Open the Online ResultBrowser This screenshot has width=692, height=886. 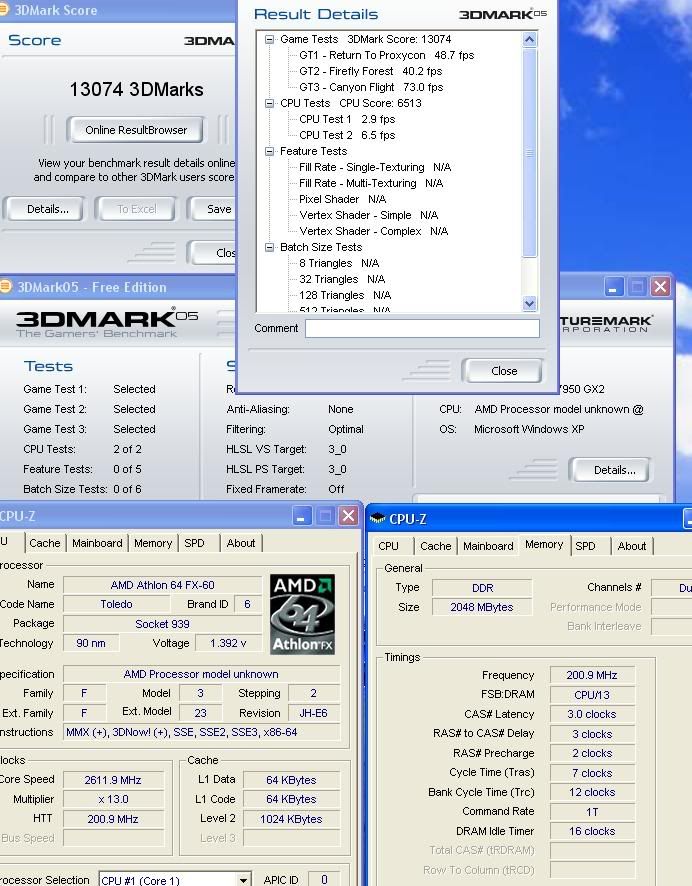tap(136, 130)
